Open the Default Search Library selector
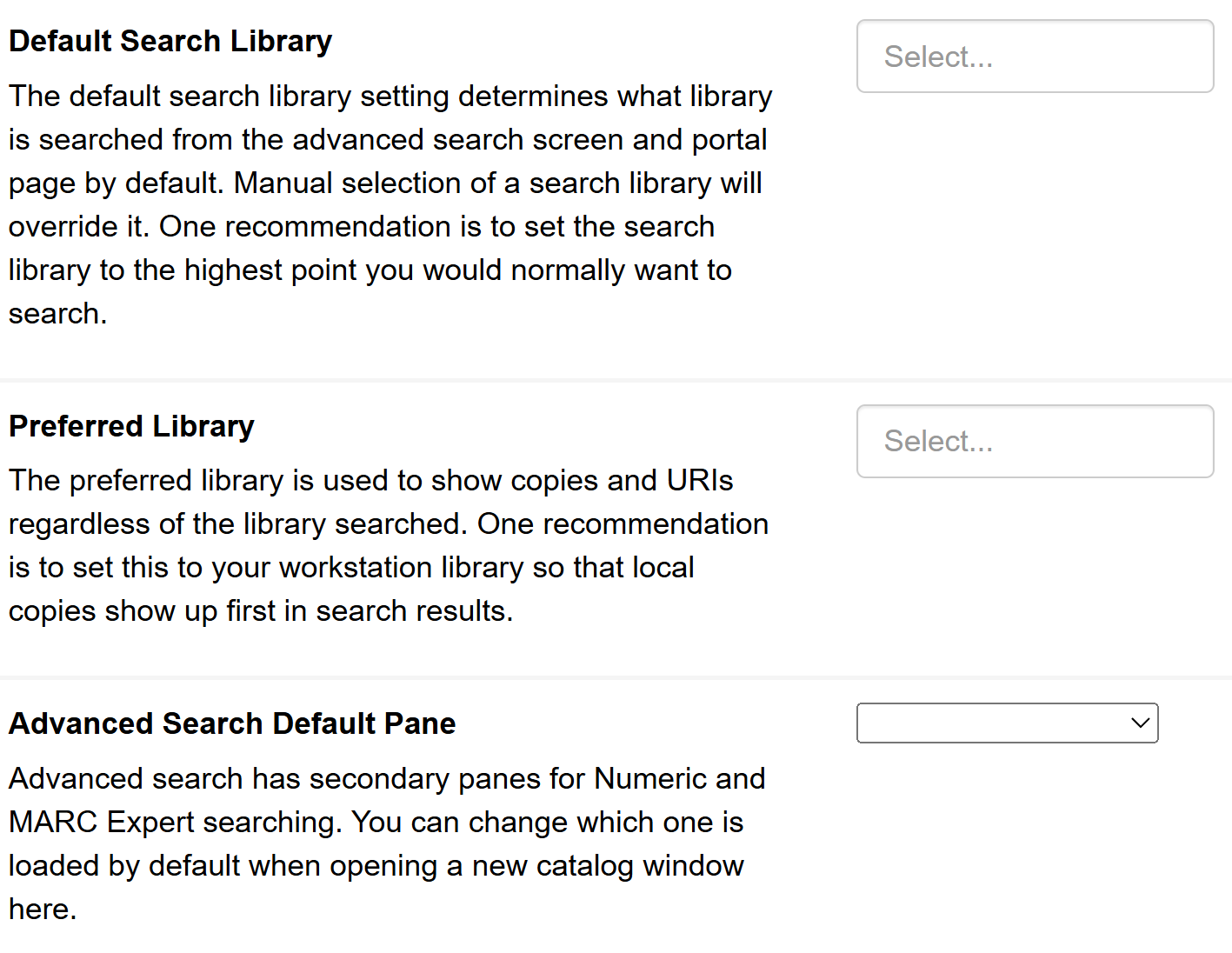 (1035, 56)
